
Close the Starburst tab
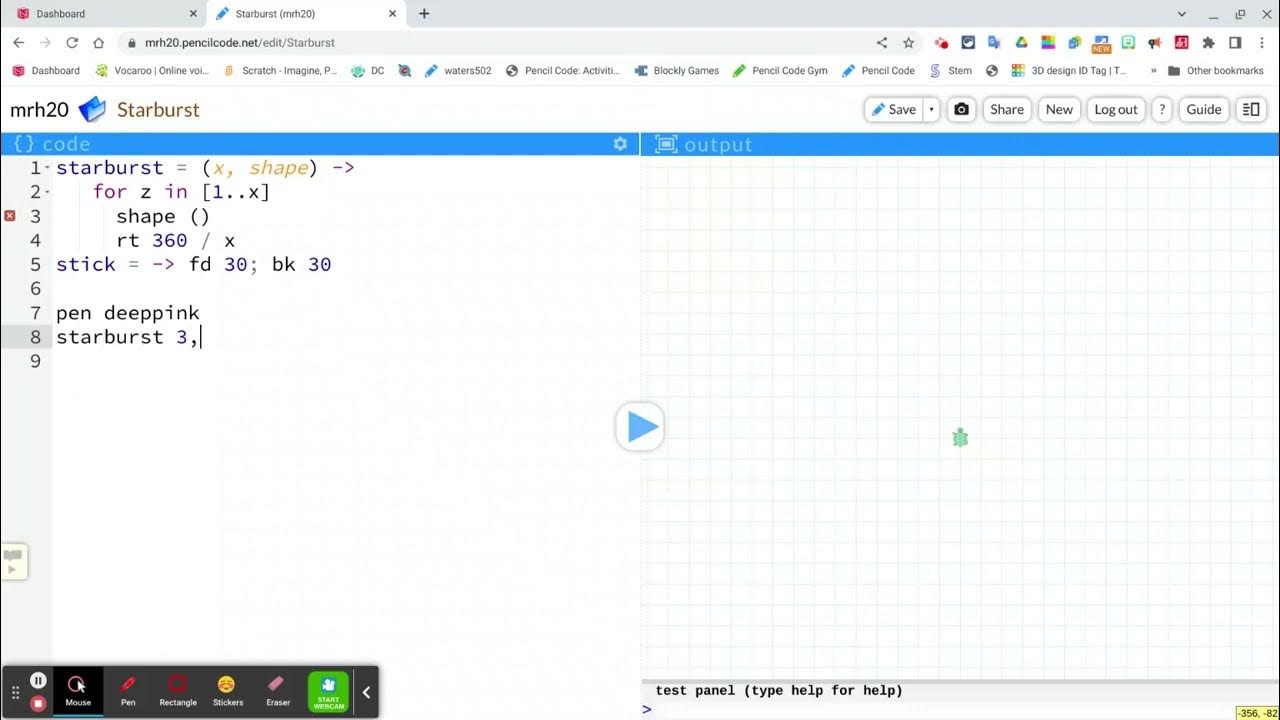[392, 14]
